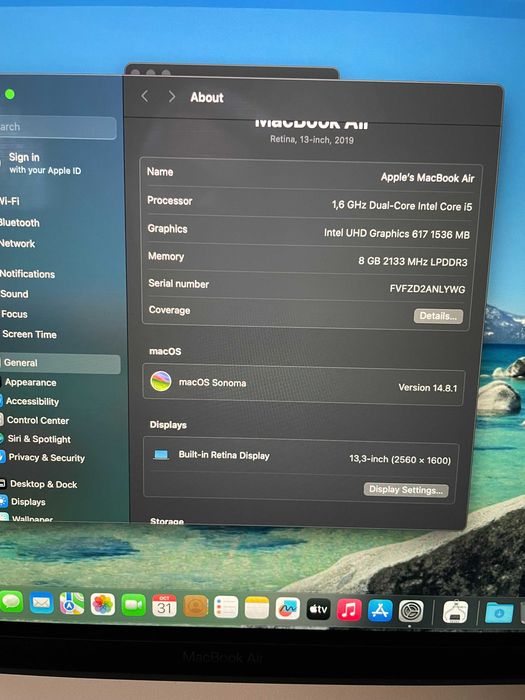The height and width of the screenshot is (700, 525).
Task: Click the Built-in Retina Display laptop icon
Action: pyautogui.click(x=161, y=455)
